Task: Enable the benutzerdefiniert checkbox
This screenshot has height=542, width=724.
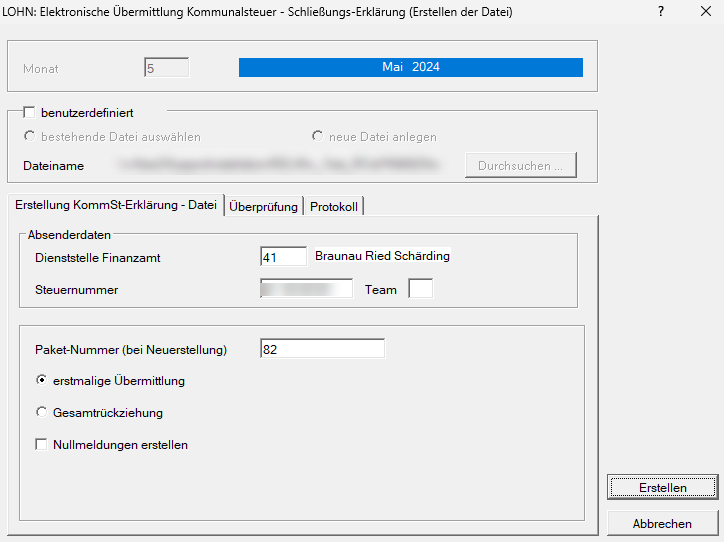Action: [x=29, y=113]
